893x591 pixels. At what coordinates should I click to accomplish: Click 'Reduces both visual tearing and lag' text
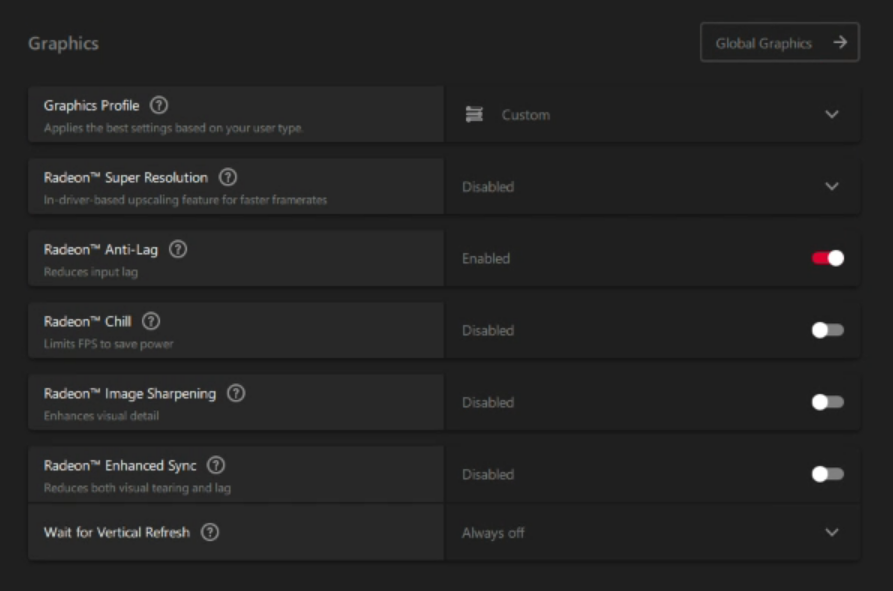[137, 488]
